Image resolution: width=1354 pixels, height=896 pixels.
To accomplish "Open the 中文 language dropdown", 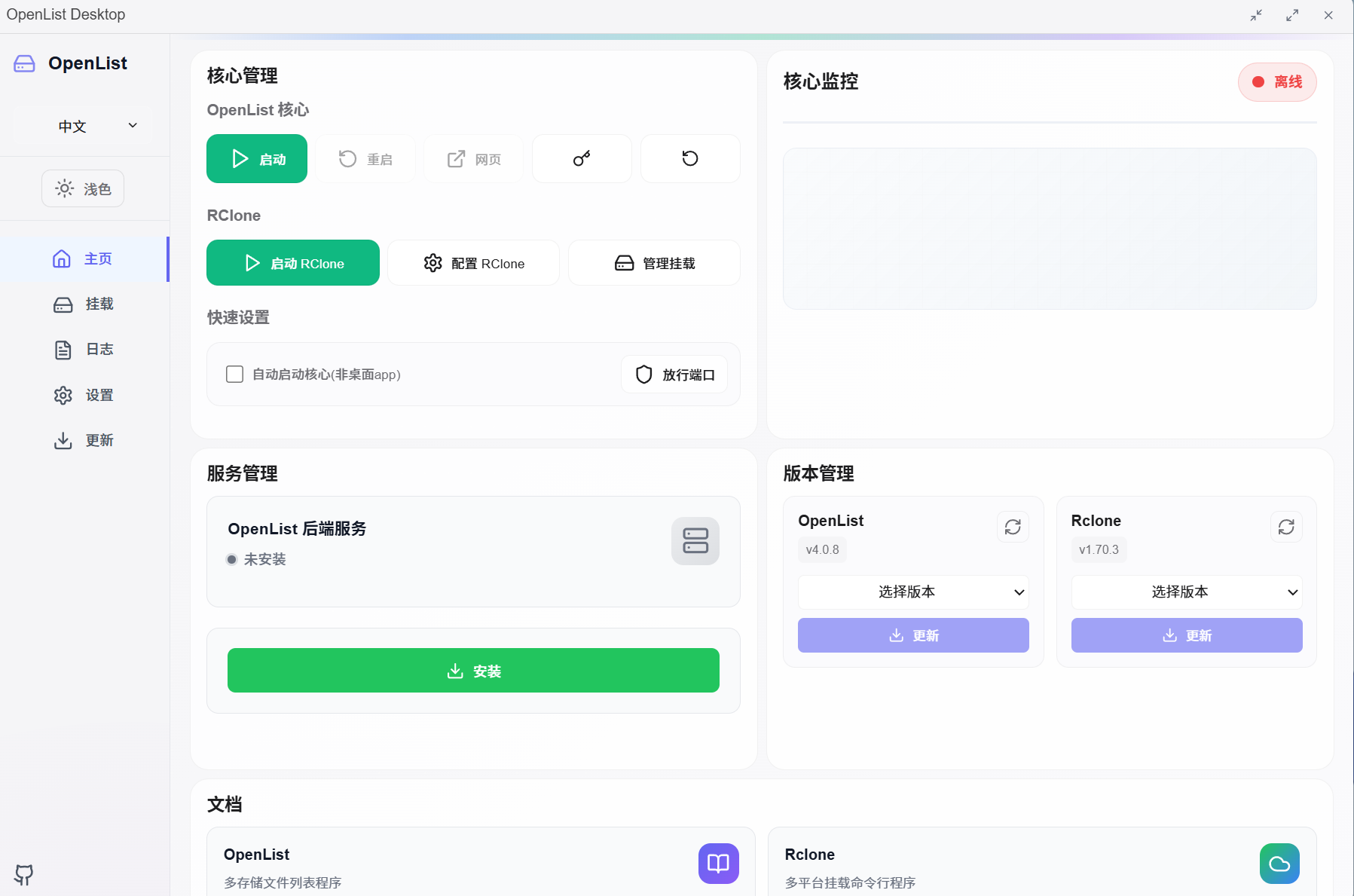I will tap(83, 126).
